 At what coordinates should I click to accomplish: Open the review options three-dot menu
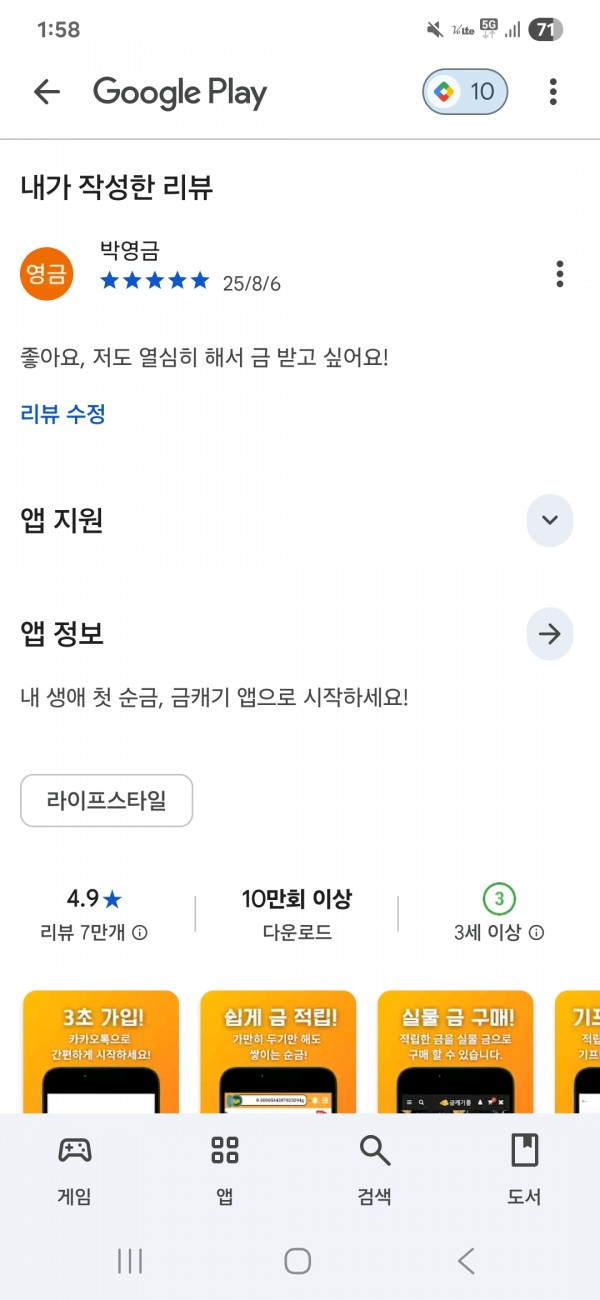pyautogui.click(x=559, y=273)
